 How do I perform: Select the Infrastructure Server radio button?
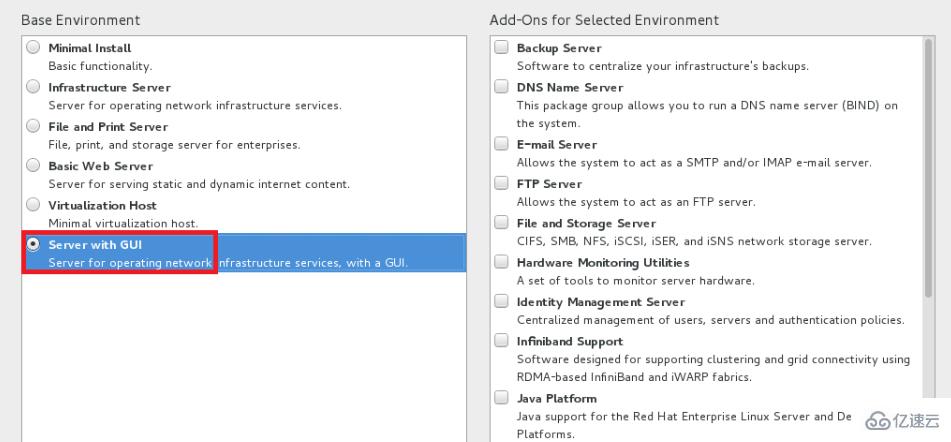pos(34,87)
